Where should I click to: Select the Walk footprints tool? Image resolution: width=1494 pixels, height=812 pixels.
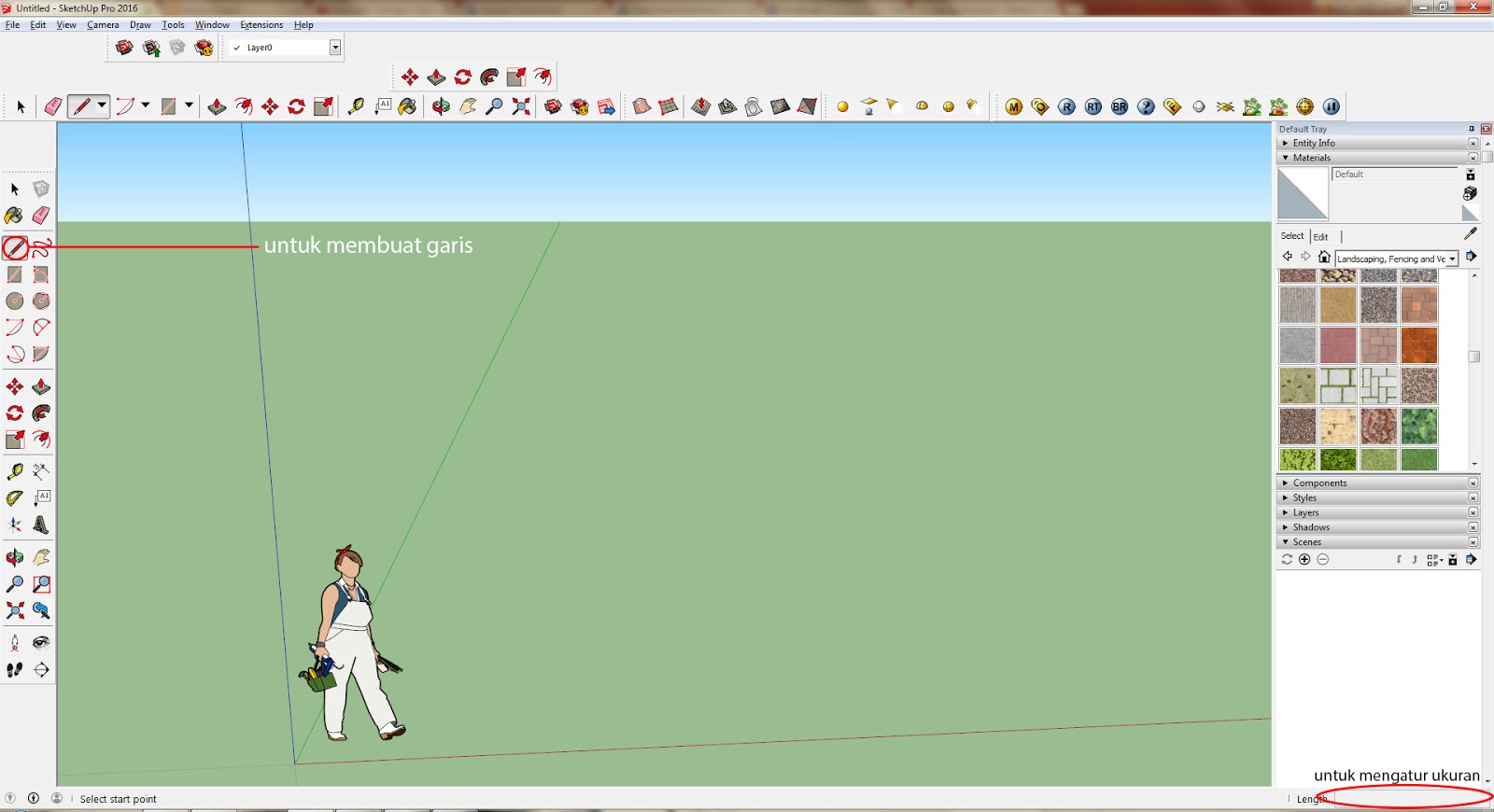pos(15,669)
